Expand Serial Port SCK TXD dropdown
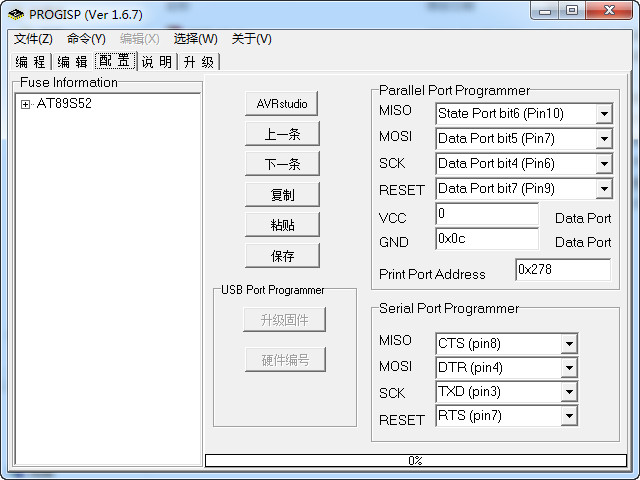Image resolution: width=640 pixels, height=480 pixels. pos(568,392)
